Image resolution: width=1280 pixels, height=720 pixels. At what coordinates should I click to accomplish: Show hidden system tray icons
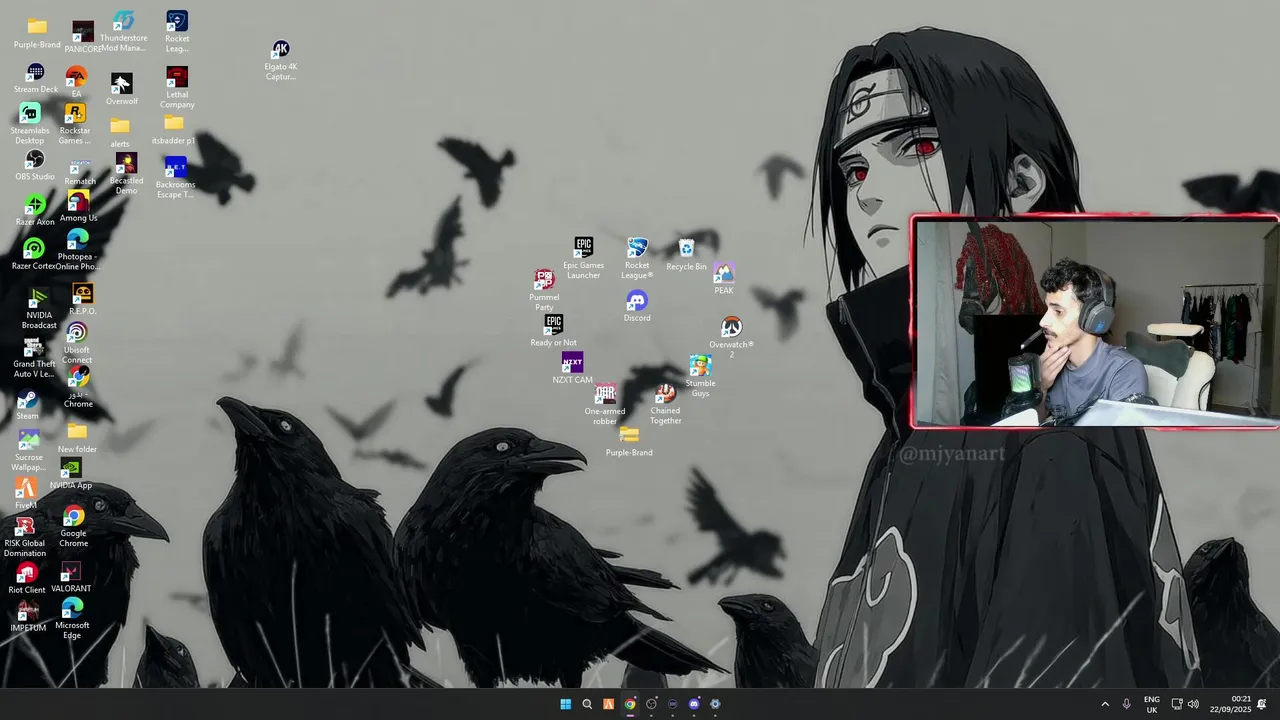click(1105, 704)
